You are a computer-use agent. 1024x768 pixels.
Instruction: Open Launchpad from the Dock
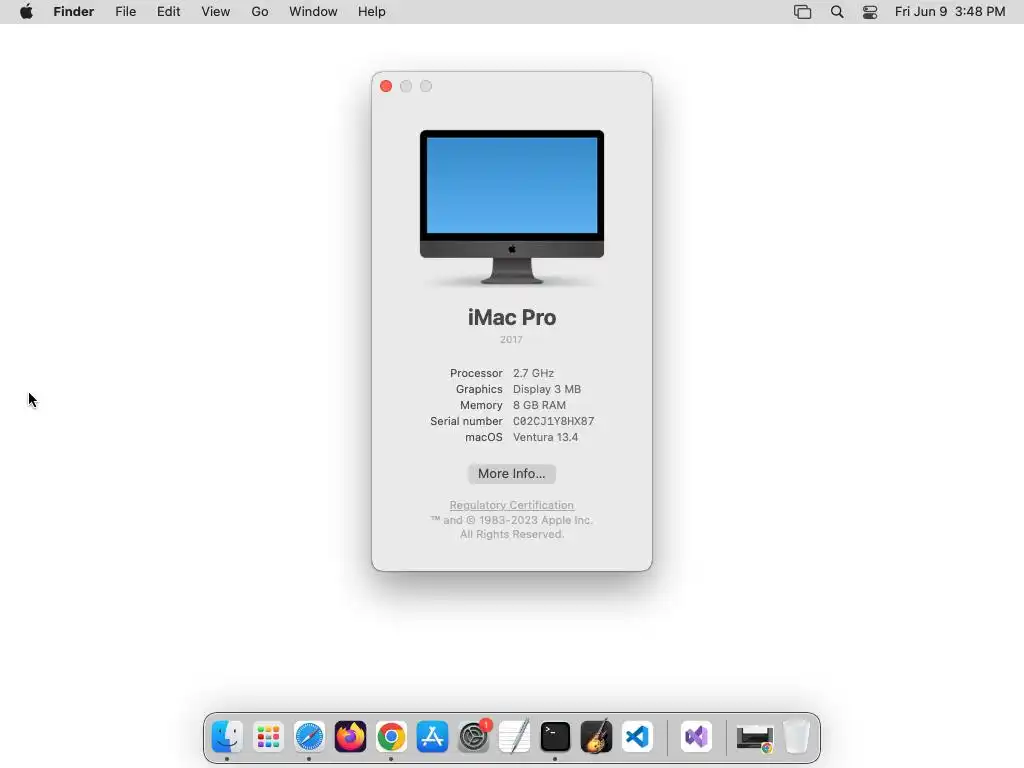click(268, 737)
